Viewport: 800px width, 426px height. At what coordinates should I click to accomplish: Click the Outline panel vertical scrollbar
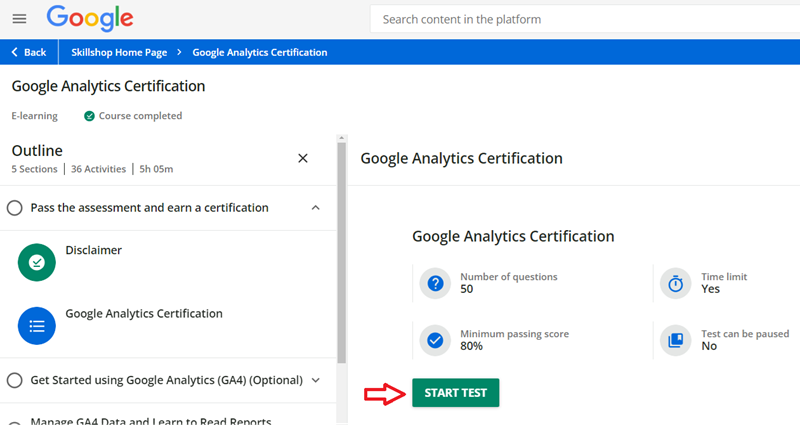click(341, 250)
